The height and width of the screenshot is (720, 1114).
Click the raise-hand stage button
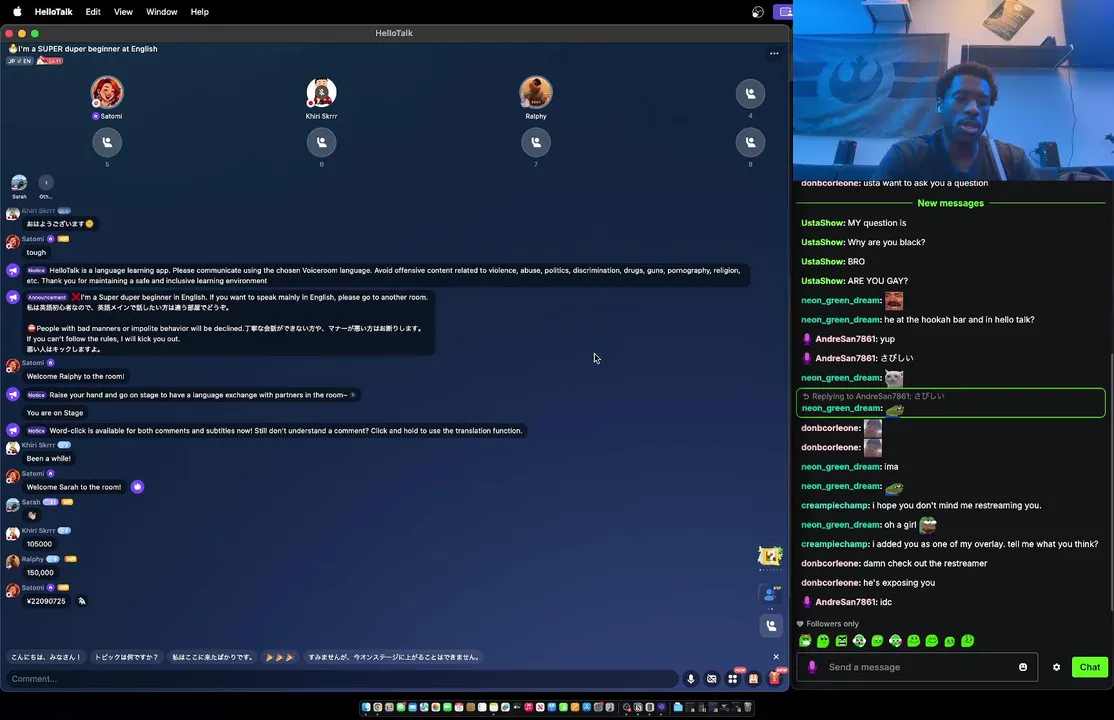point(771,625)
